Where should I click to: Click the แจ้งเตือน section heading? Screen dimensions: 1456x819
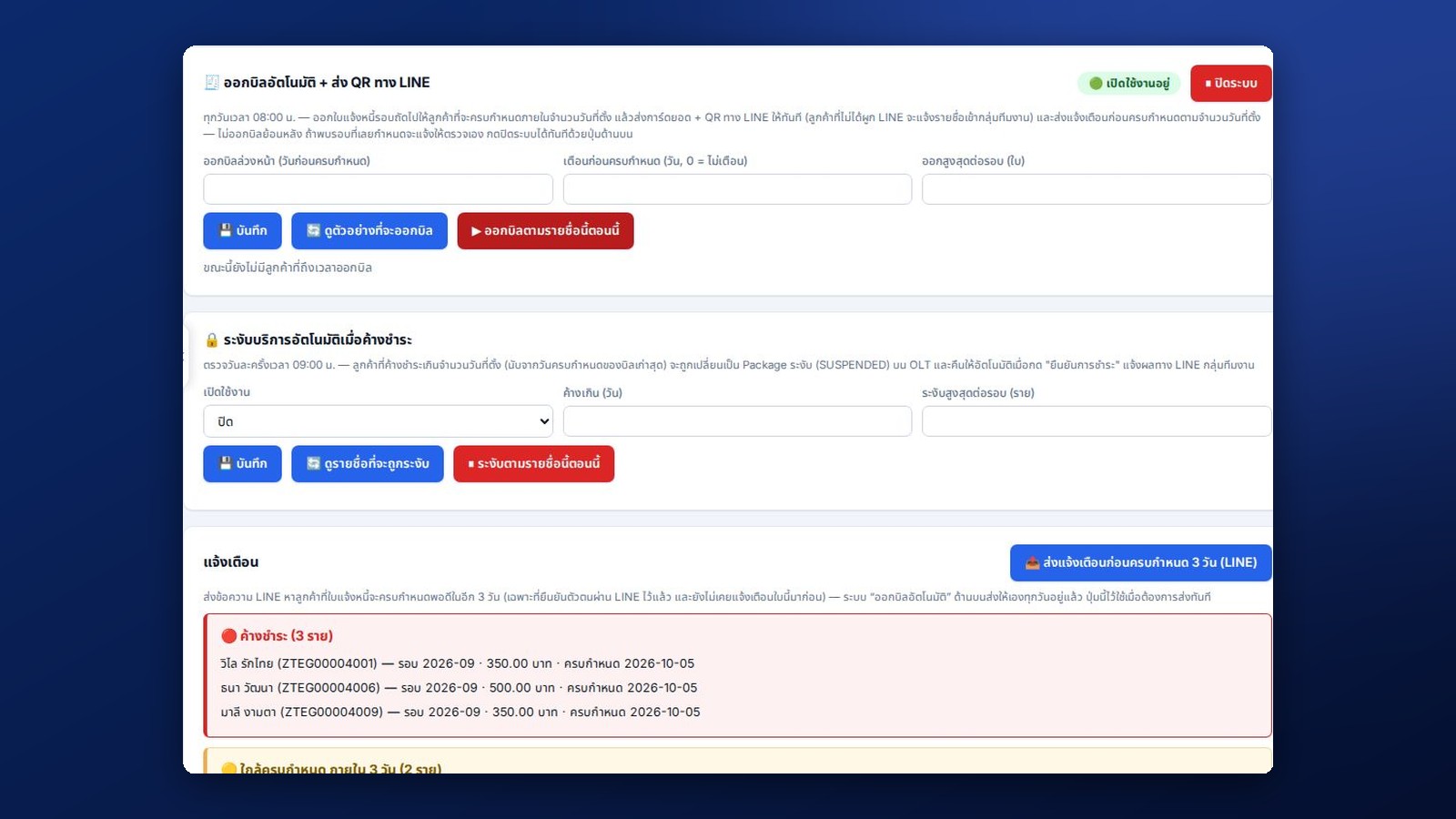(231, 562)
